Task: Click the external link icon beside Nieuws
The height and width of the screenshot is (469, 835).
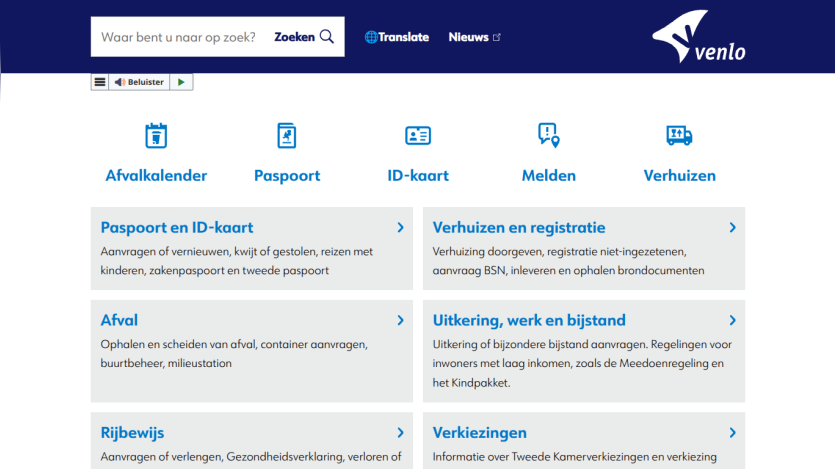Action: [x=497, y=37]
